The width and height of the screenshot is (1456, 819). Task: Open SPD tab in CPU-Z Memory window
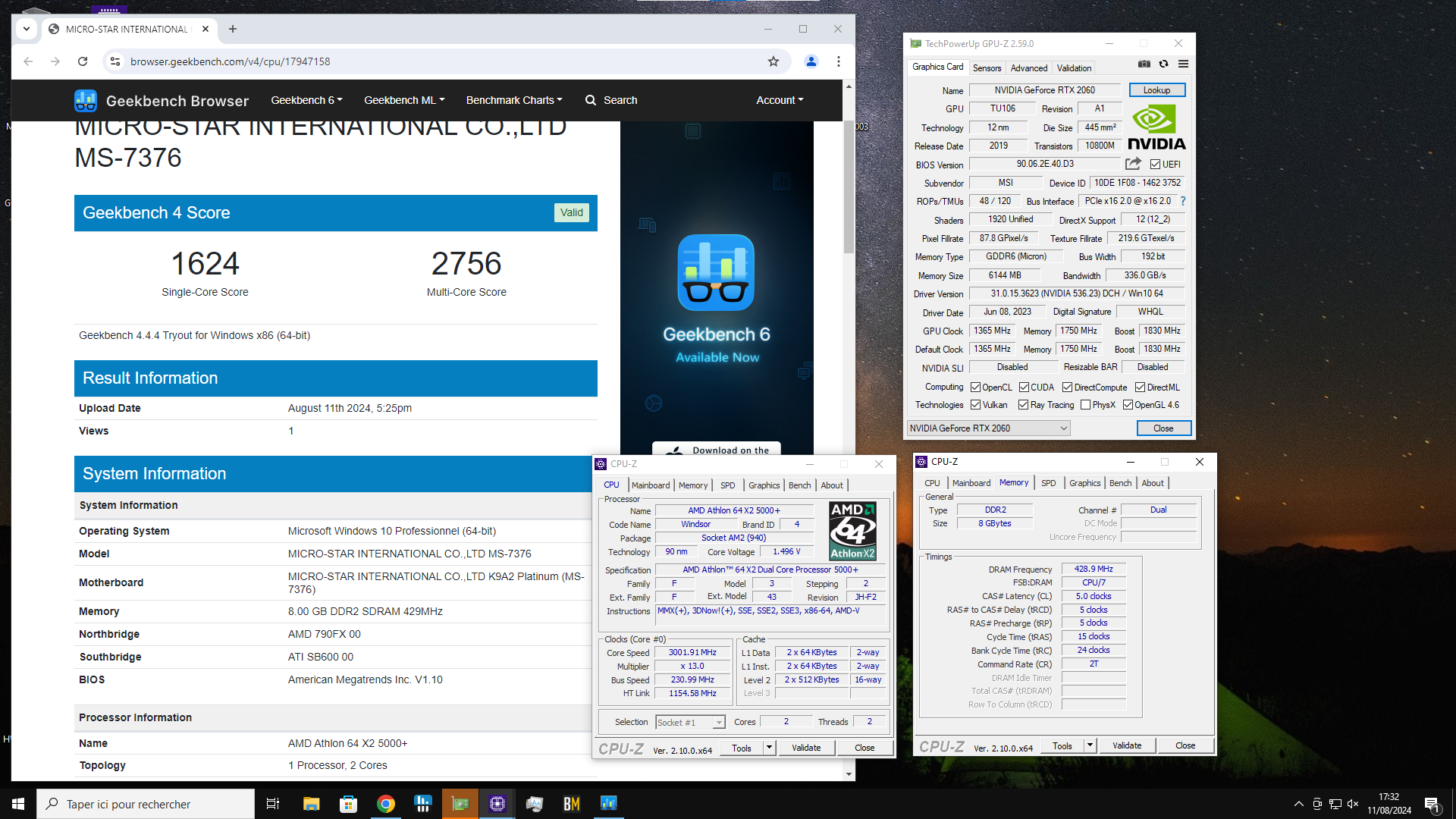point(1048,483)
